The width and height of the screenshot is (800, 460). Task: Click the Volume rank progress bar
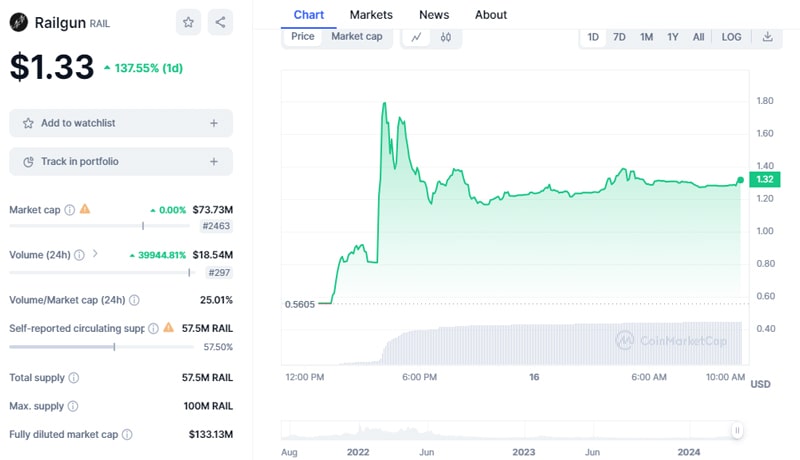click(x=102, y=273)
